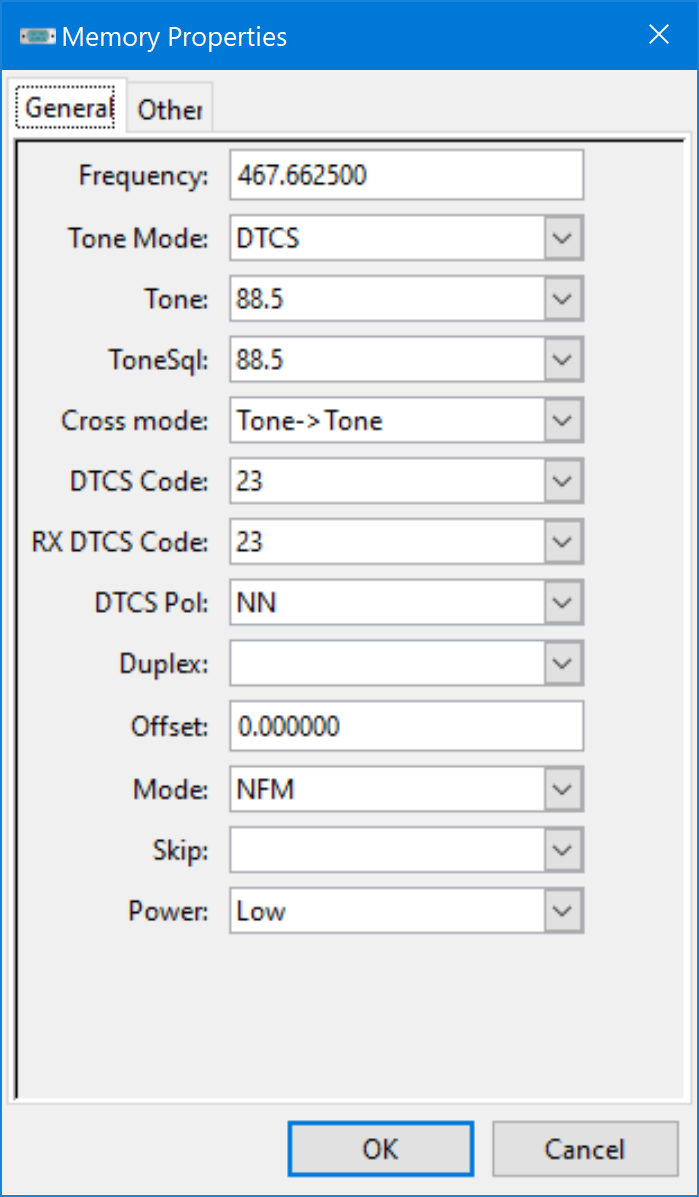Click the Frequency input field
Viewport: 699px width, 1197px height.
pos(407,175)
